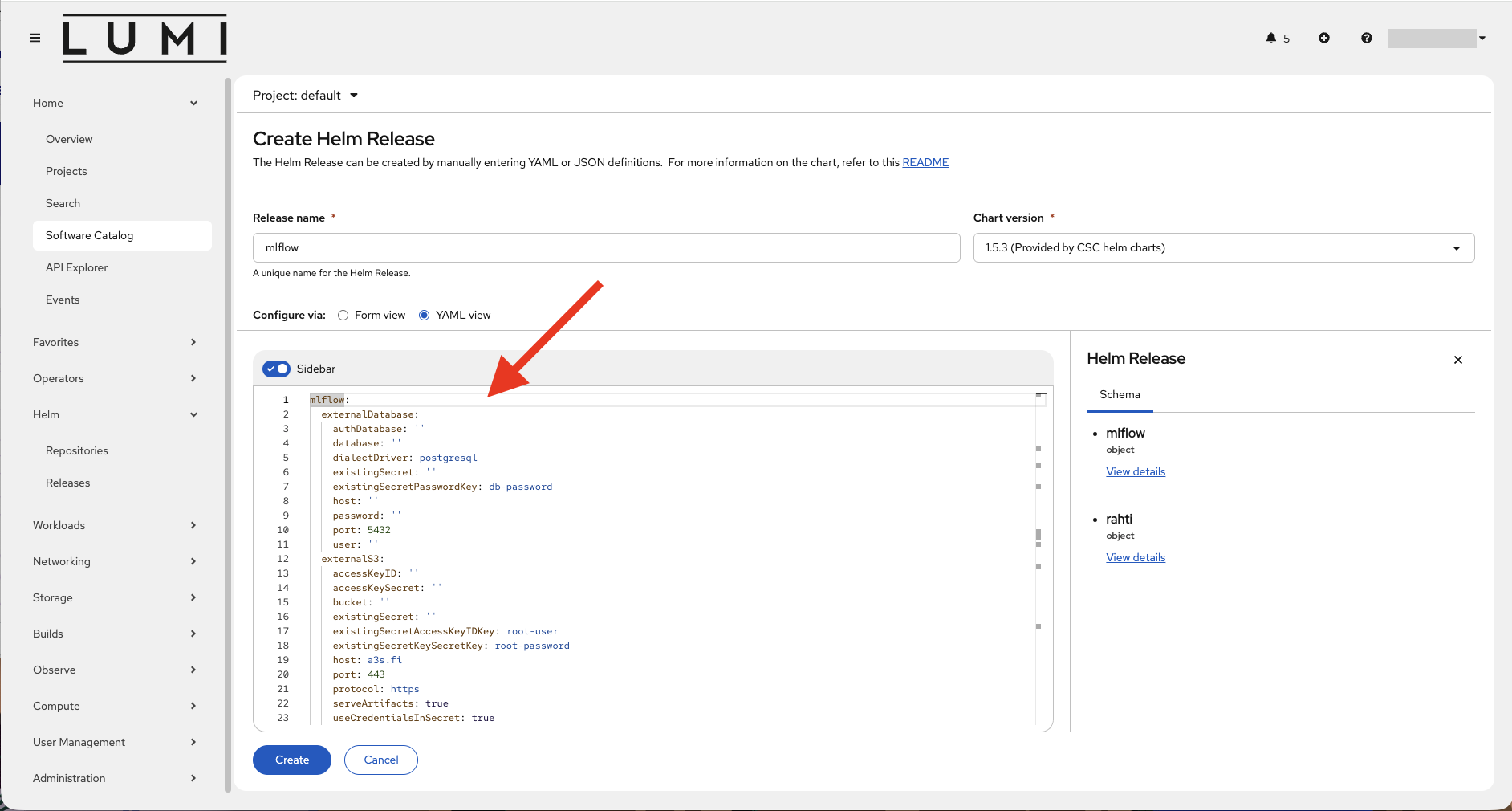Close the Helm Release side panel

[x=1458, y=360]
